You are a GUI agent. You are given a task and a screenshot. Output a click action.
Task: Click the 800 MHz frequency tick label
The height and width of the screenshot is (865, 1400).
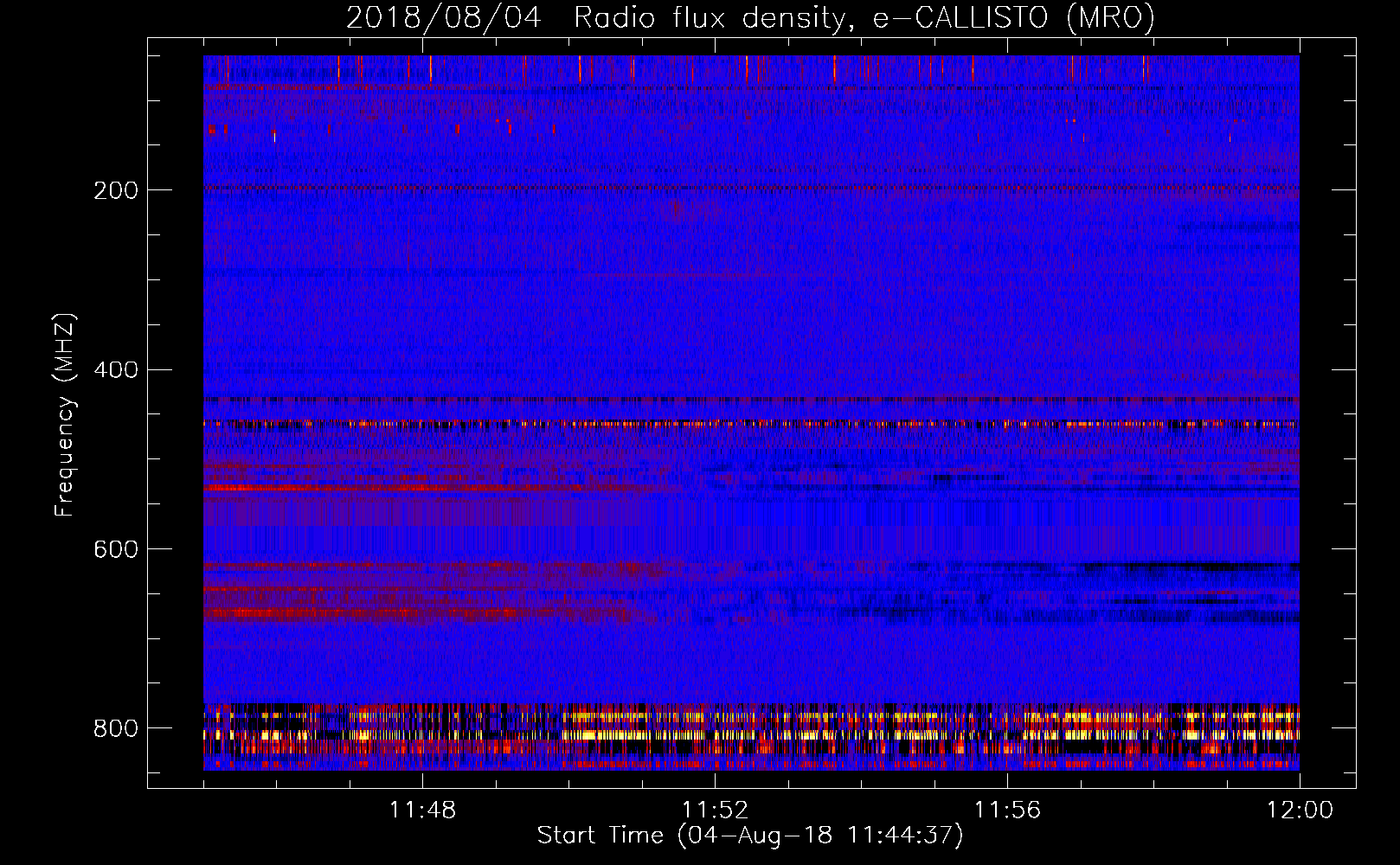point(115,729)
